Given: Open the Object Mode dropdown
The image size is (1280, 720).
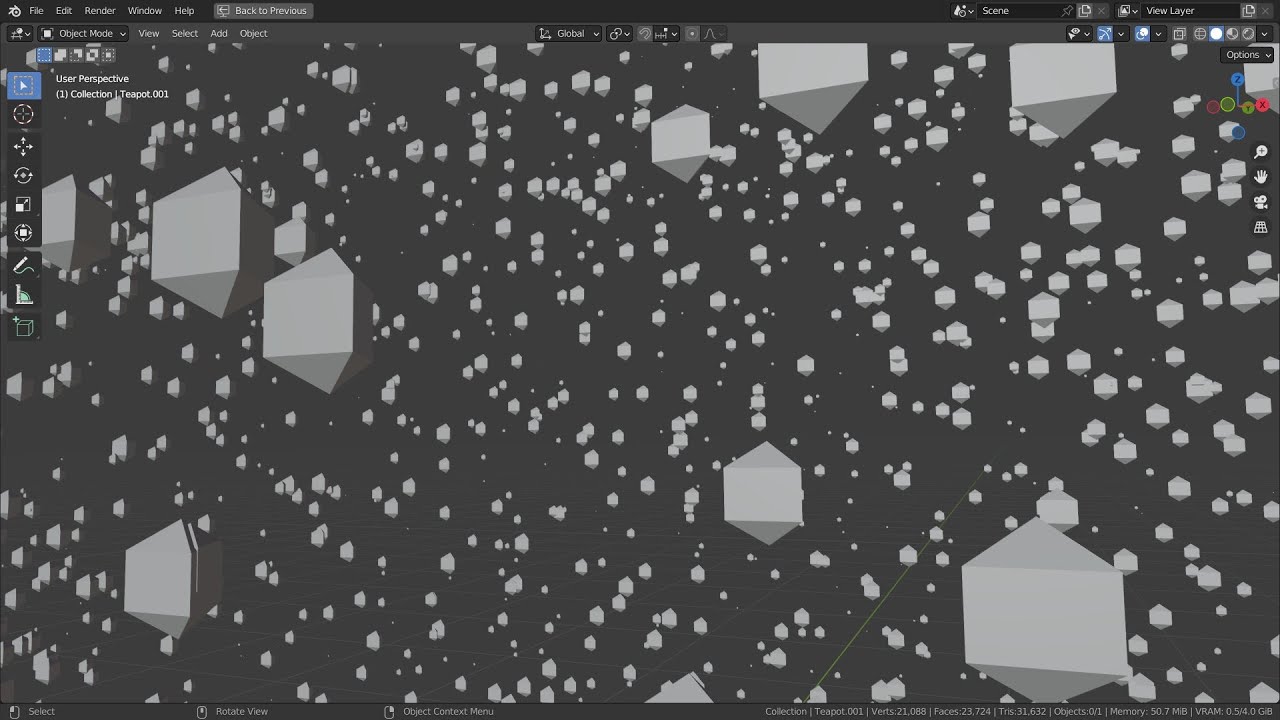Looking at the screenshot, I should point(84,33).
